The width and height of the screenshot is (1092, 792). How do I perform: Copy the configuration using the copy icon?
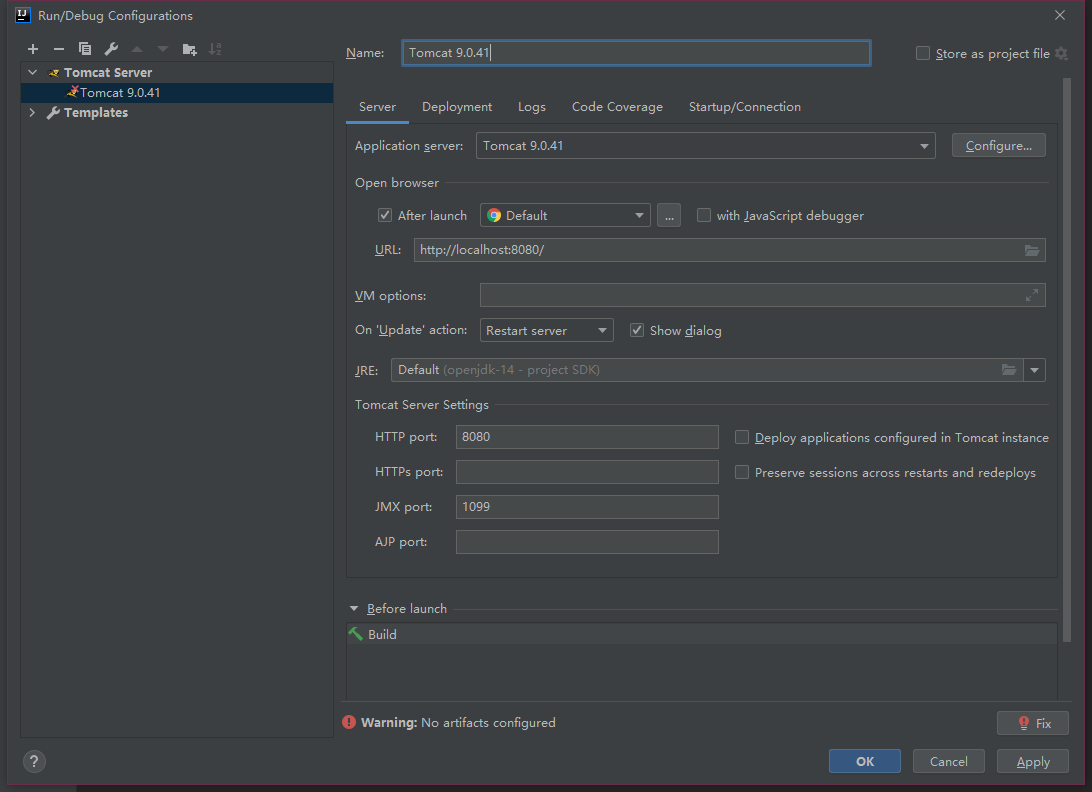pos(85,49)
